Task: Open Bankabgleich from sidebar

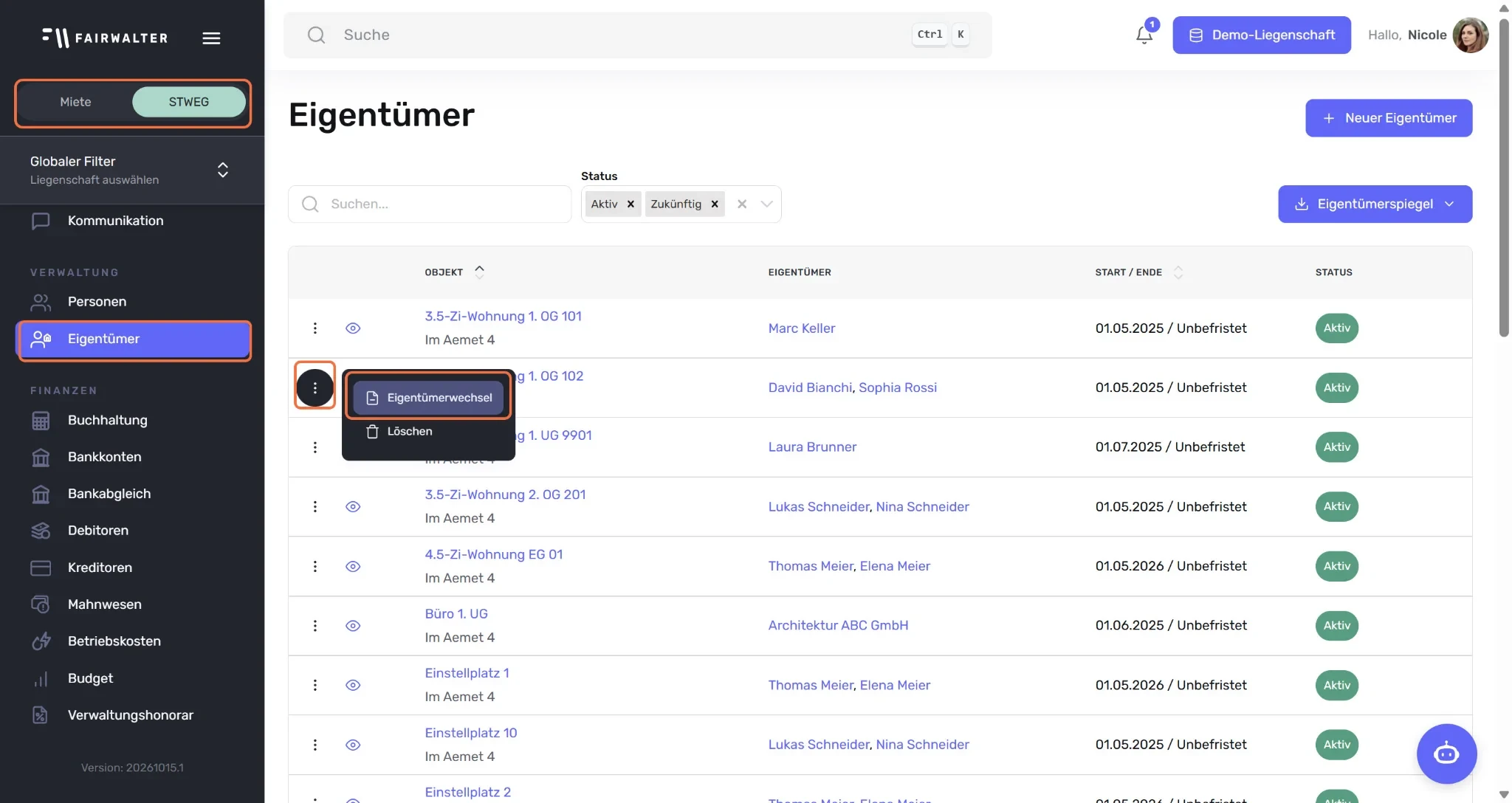Action: [109, 494]
